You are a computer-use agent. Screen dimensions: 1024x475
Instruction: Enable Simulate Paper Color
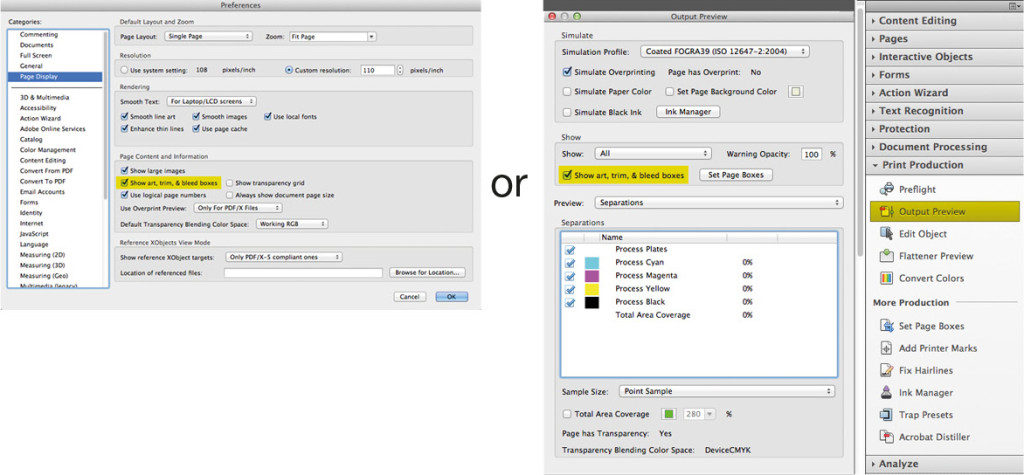click(x=567, y=91)
